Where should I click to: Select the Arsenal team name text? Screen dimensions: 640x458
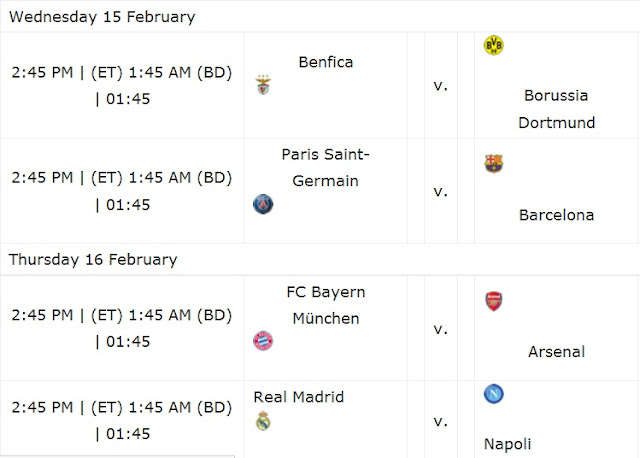click(x=556, y=351)
